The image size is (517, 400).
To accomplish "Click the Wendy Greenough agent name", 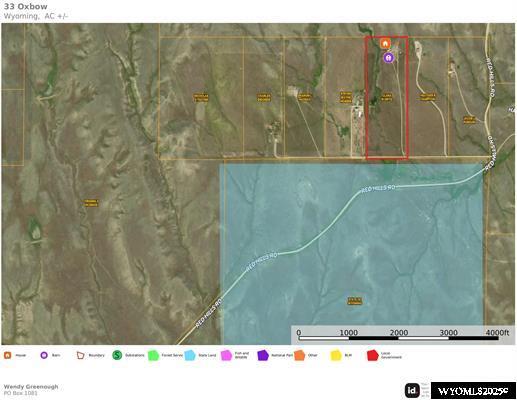I will 31,387.
